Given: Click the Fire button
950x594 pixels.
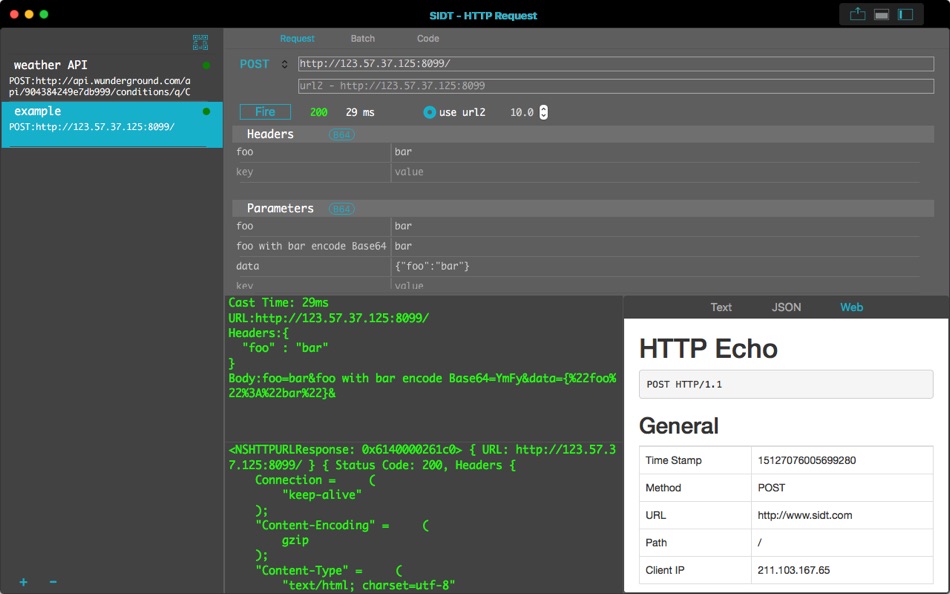Looking at the screenshot, I should (x=265, y=112).
